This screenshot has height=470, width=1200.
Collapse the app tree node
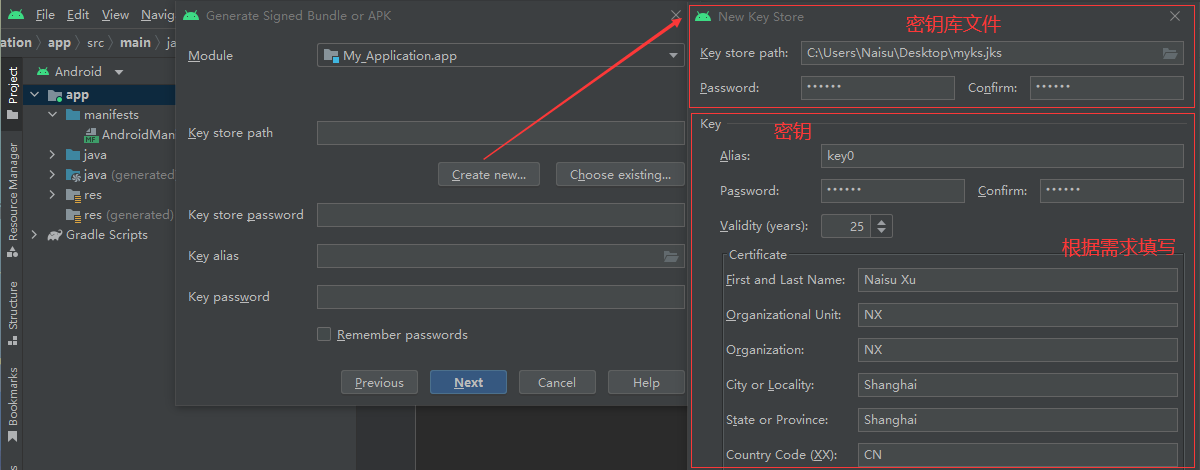coord(34,95)
